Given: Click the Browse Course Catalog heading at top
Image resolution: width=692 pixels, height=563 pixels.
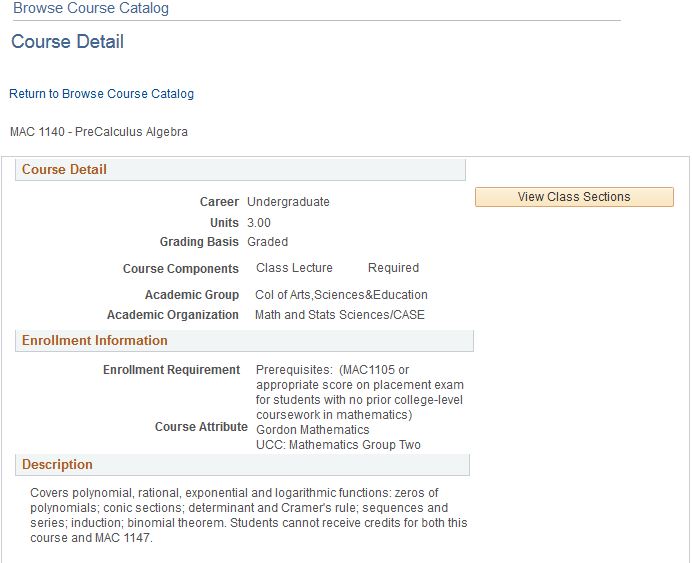Looking at the screenshot, I should (91, 9).
